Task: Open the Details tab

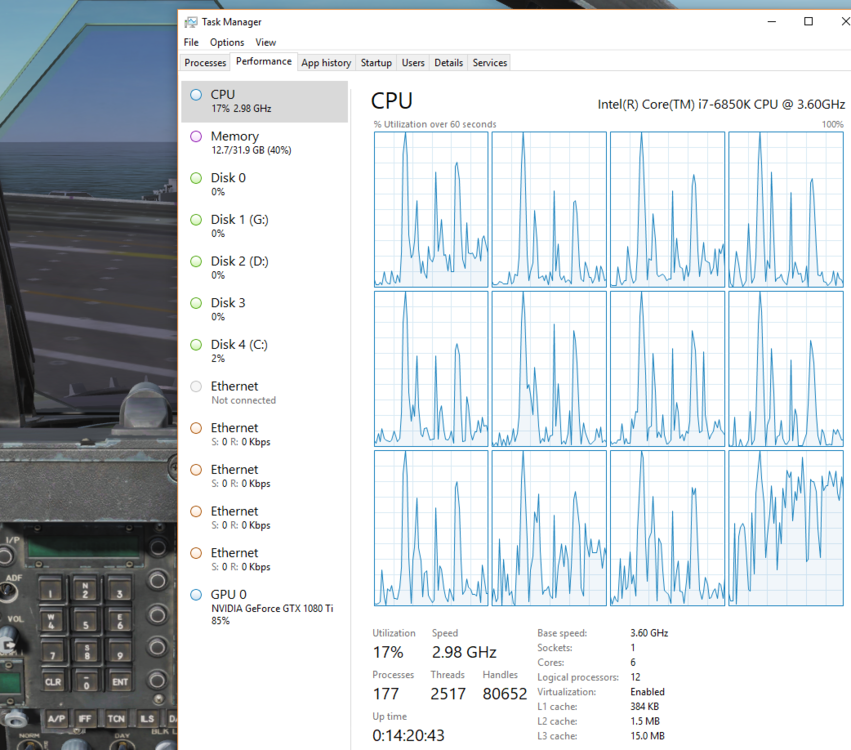Action: point(448,63)
